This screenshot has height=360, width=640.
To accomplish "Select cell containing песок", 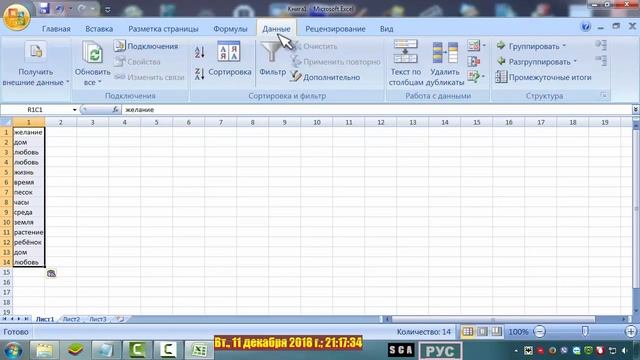I will [29, 192].
